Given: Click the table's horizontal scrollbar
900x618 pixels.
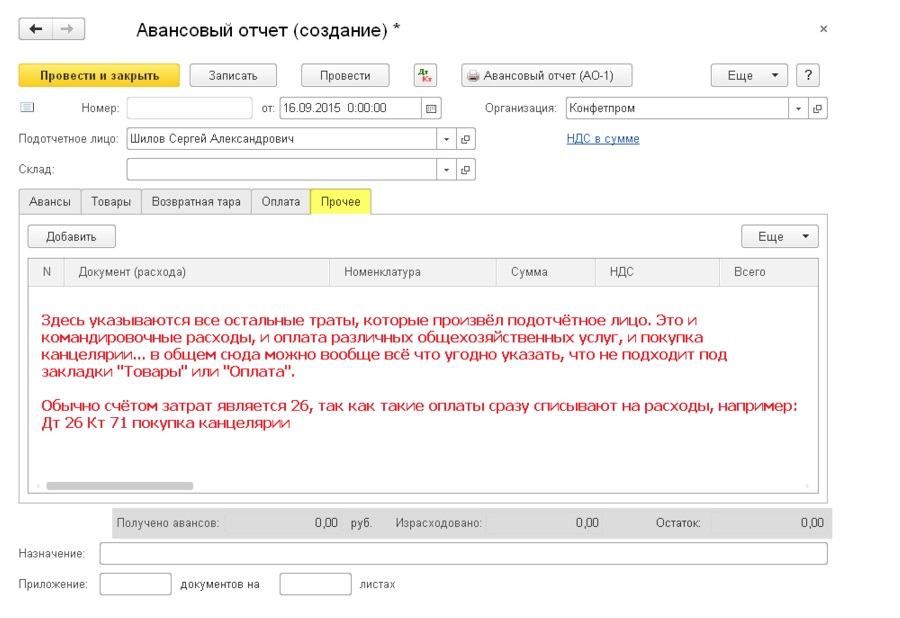Looking at the screenshot, I should (x=119, y=486).
